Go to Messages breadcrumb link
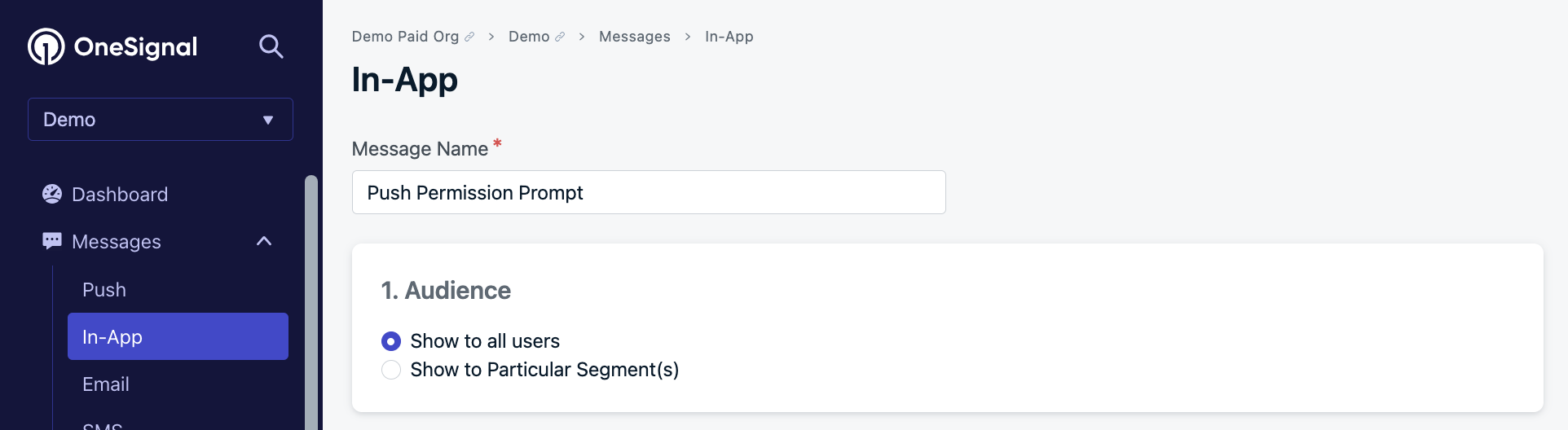Image resolution: width=1568 pixels, height=430 pixels. coord(635,37)
